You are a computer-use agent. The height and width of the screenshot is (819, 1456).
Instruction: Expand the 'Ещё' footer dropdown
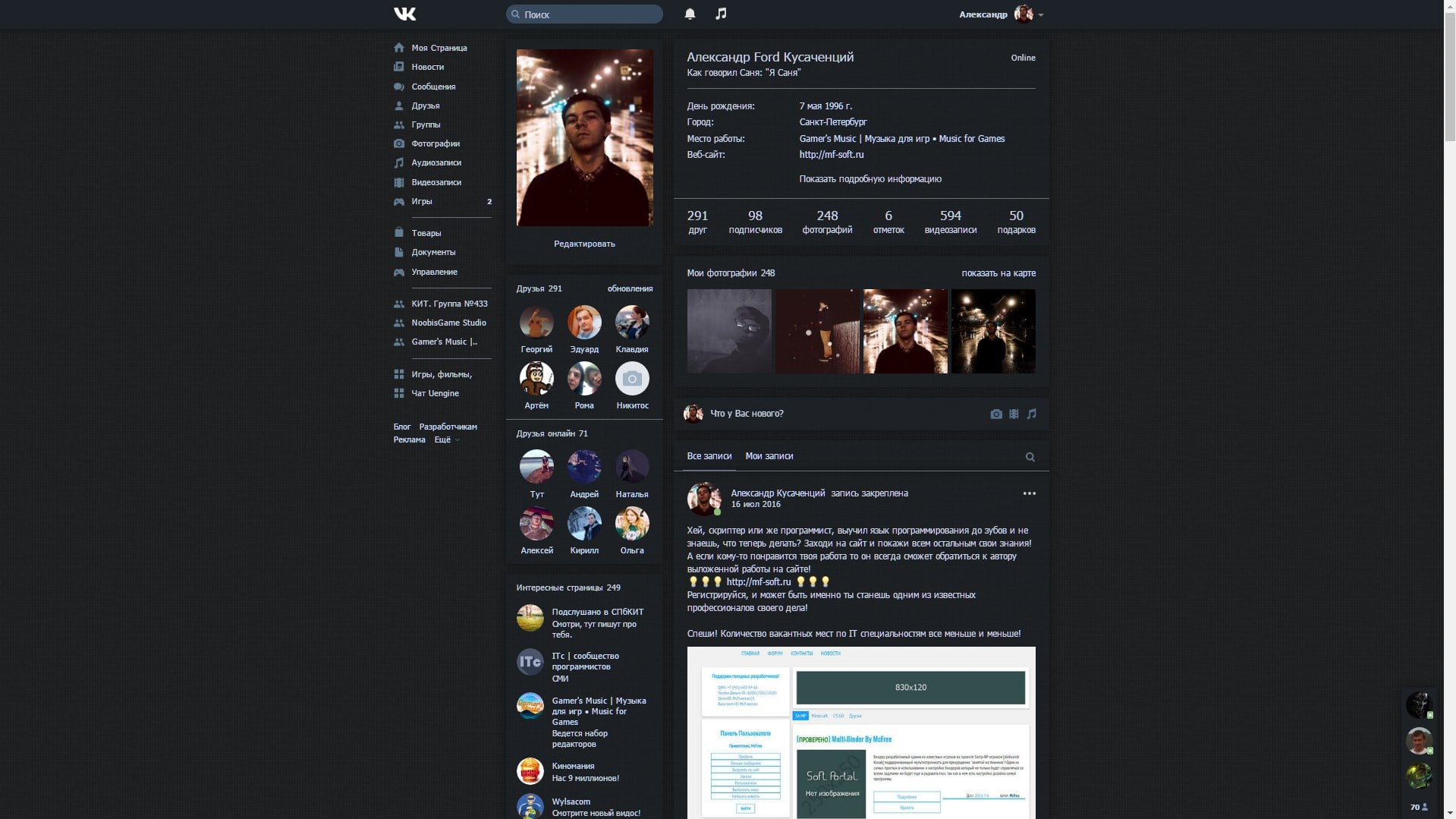(447, 439)
